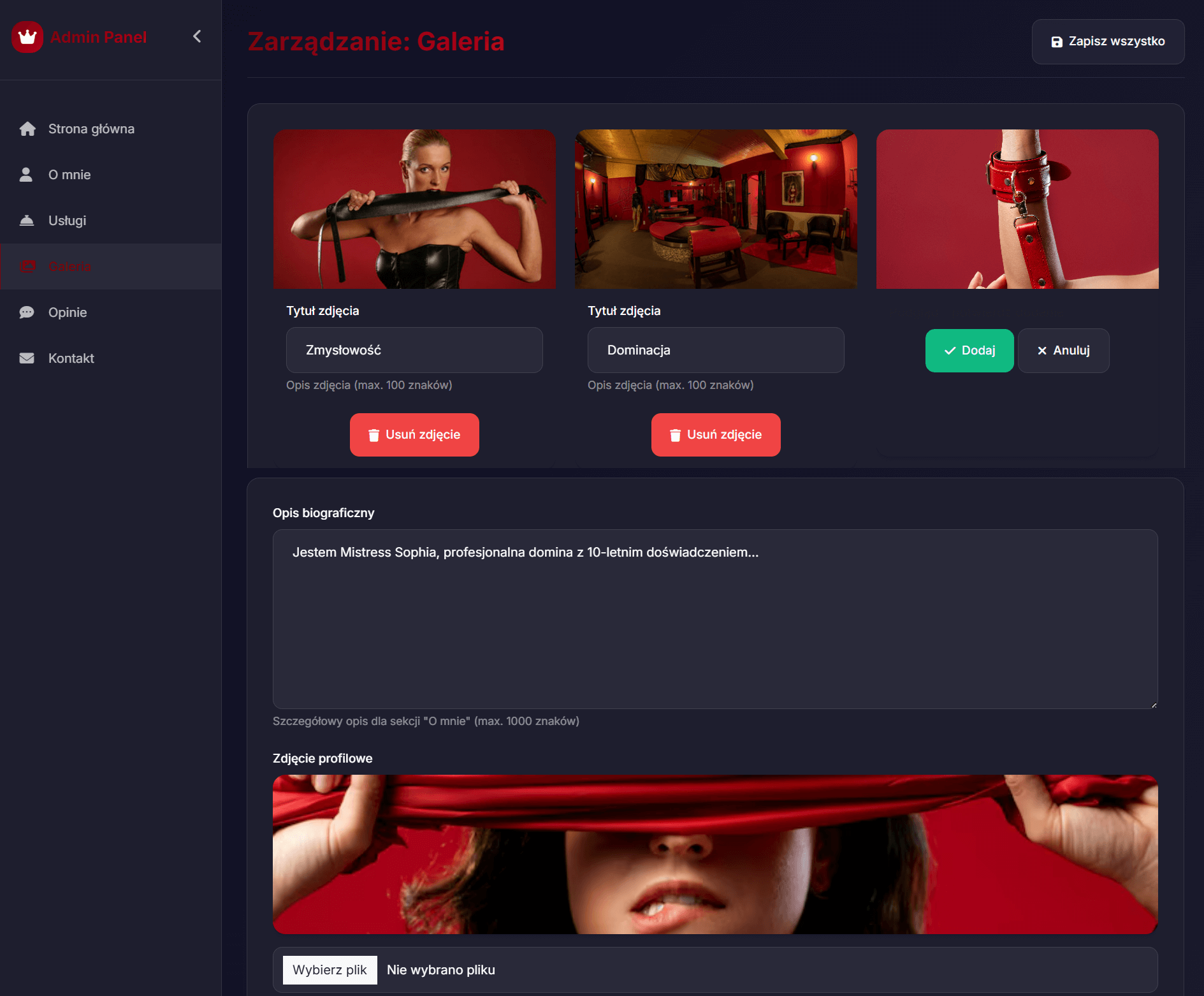This screenshot has width=1204, height=996.
Task: Open the Opinie menu item
Action: pos(68,312)
